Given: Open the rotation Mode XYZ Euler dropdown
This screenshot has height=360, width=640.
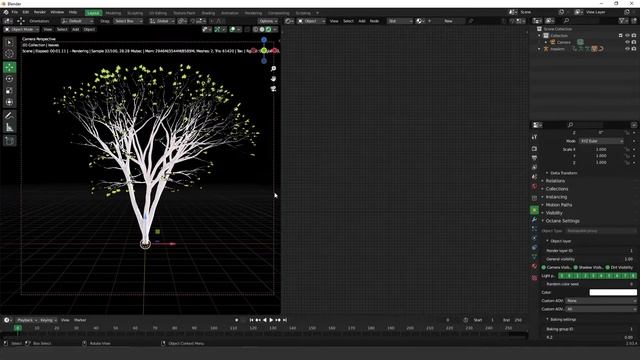Looking at the screenshot, I should pos(602,141).
